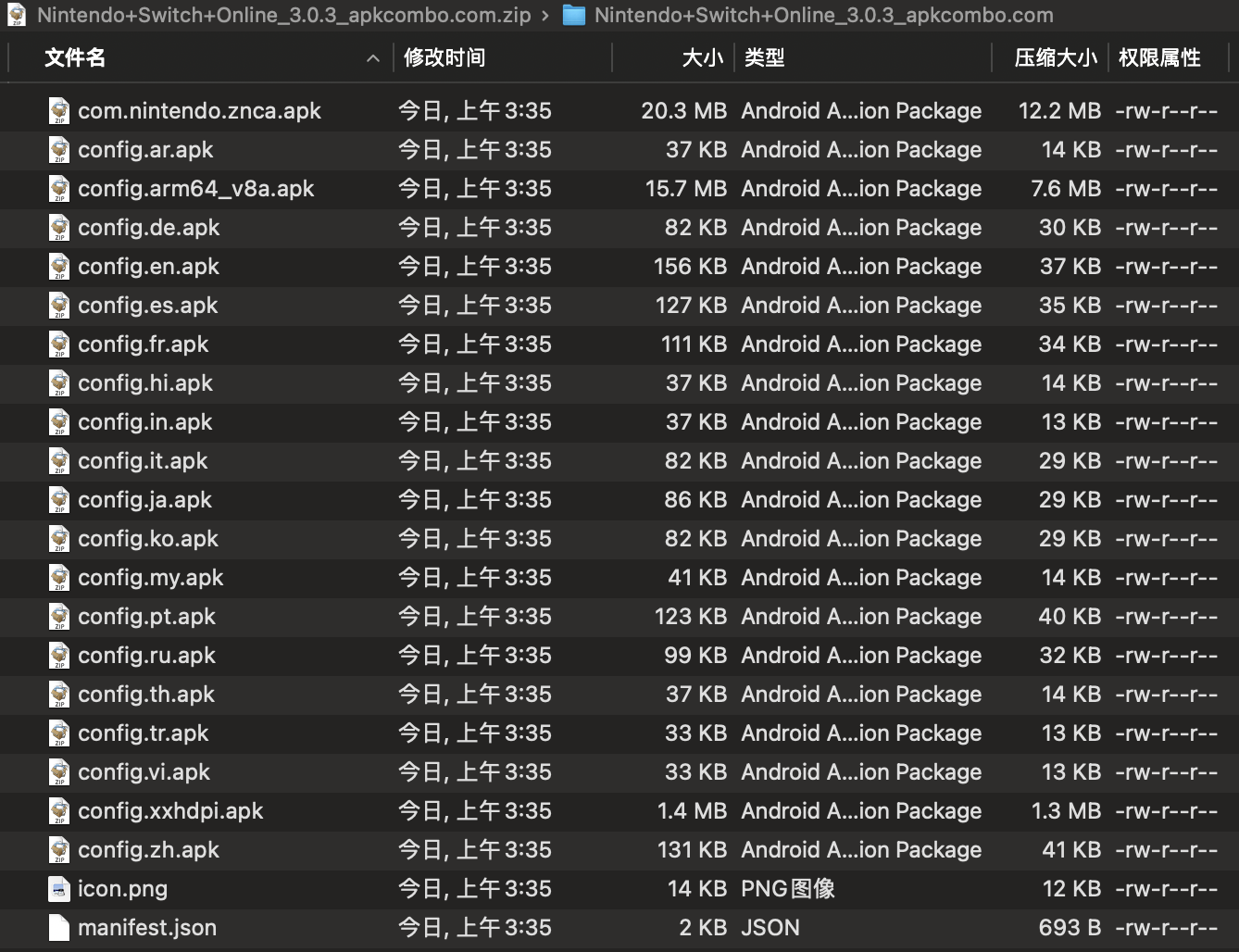Click the config.arm64_v8a.apk file icon
The image size is (1239, 952).
[59, 189]
